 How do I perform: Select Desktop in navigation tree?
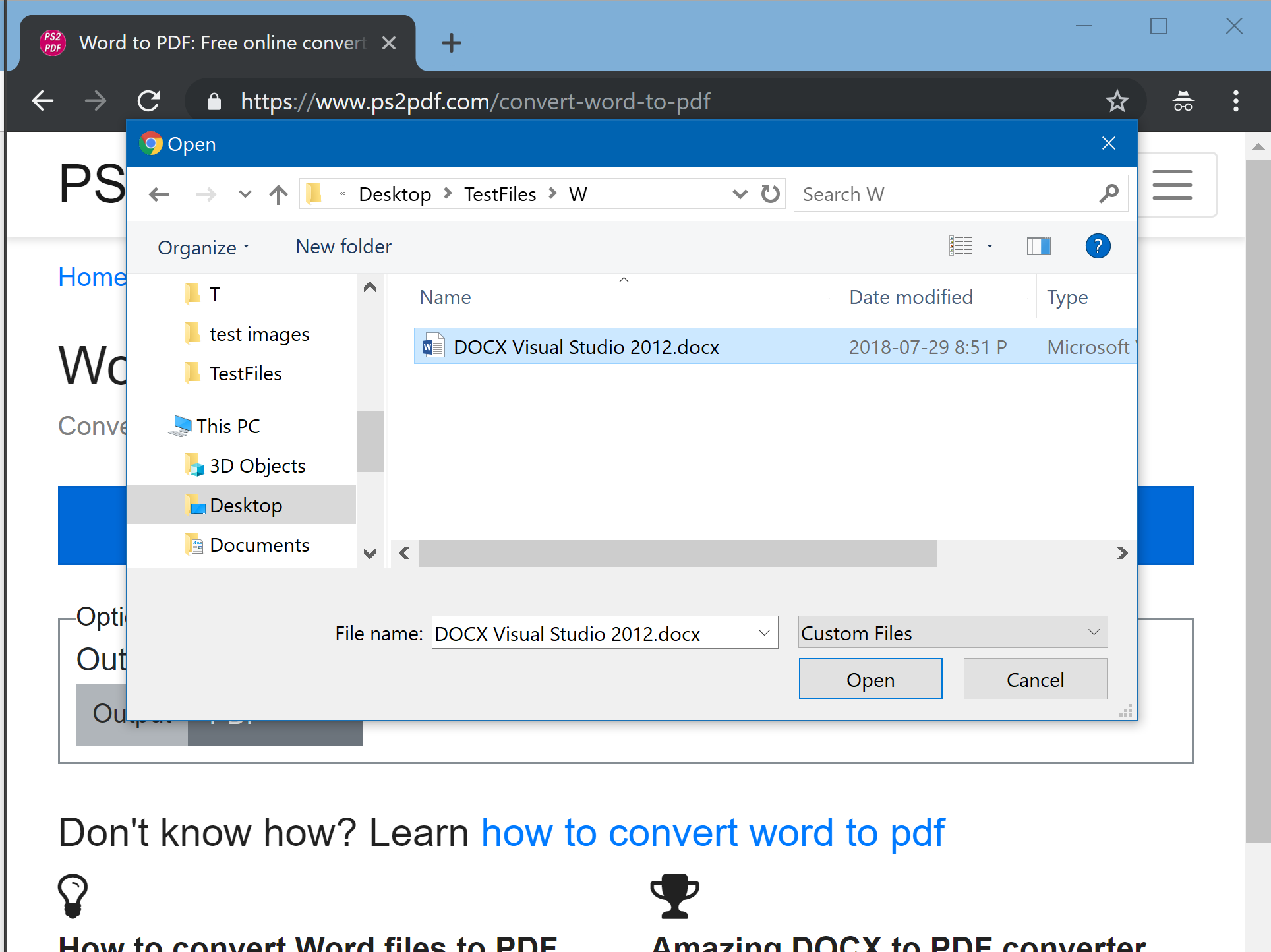click(241, 505)
